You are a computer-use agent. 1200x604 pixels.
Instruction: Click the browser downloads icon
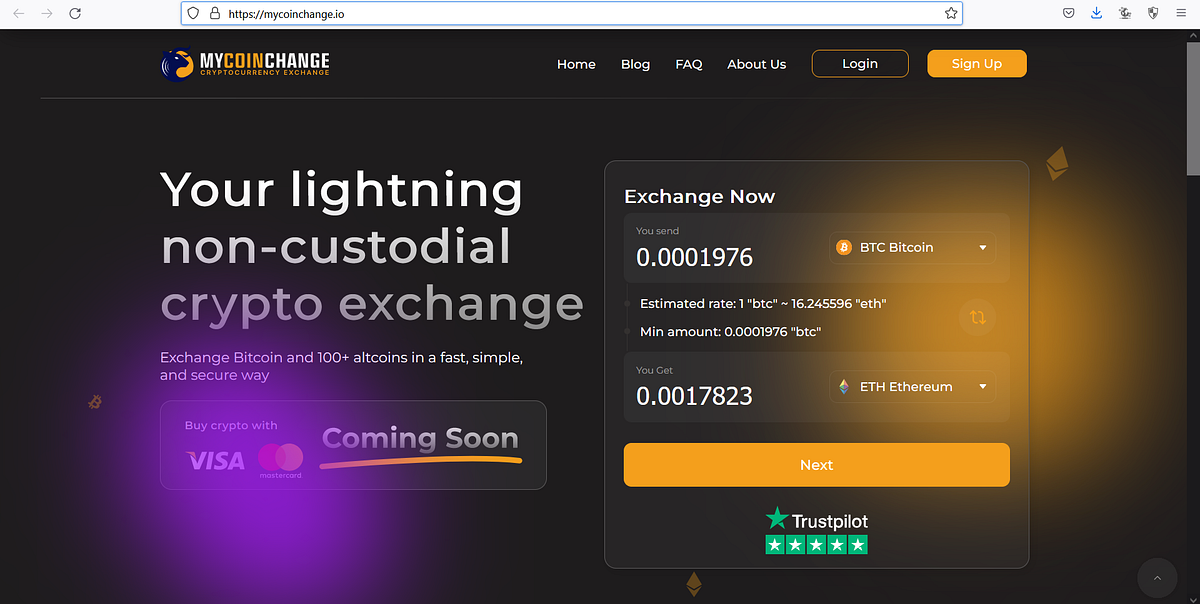pos(1096,13)
